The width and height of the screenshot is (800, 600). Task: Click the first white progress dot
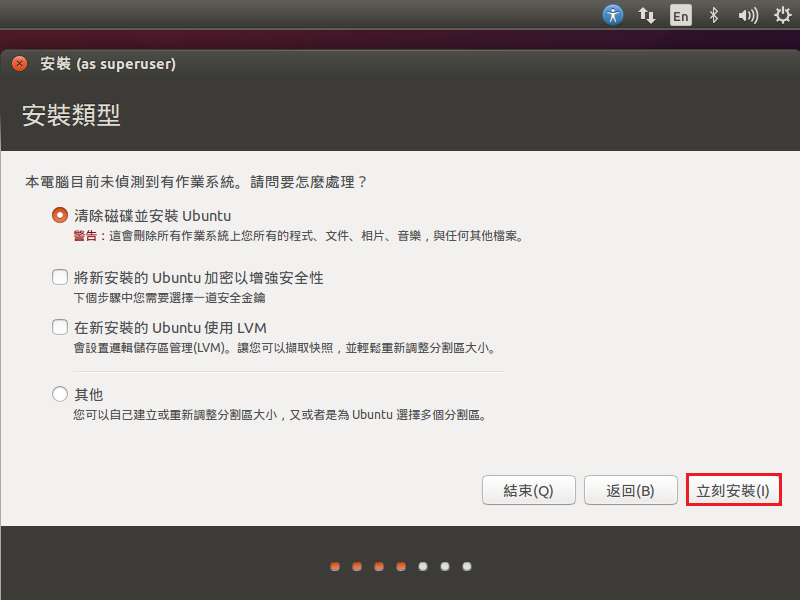[423, 567]
